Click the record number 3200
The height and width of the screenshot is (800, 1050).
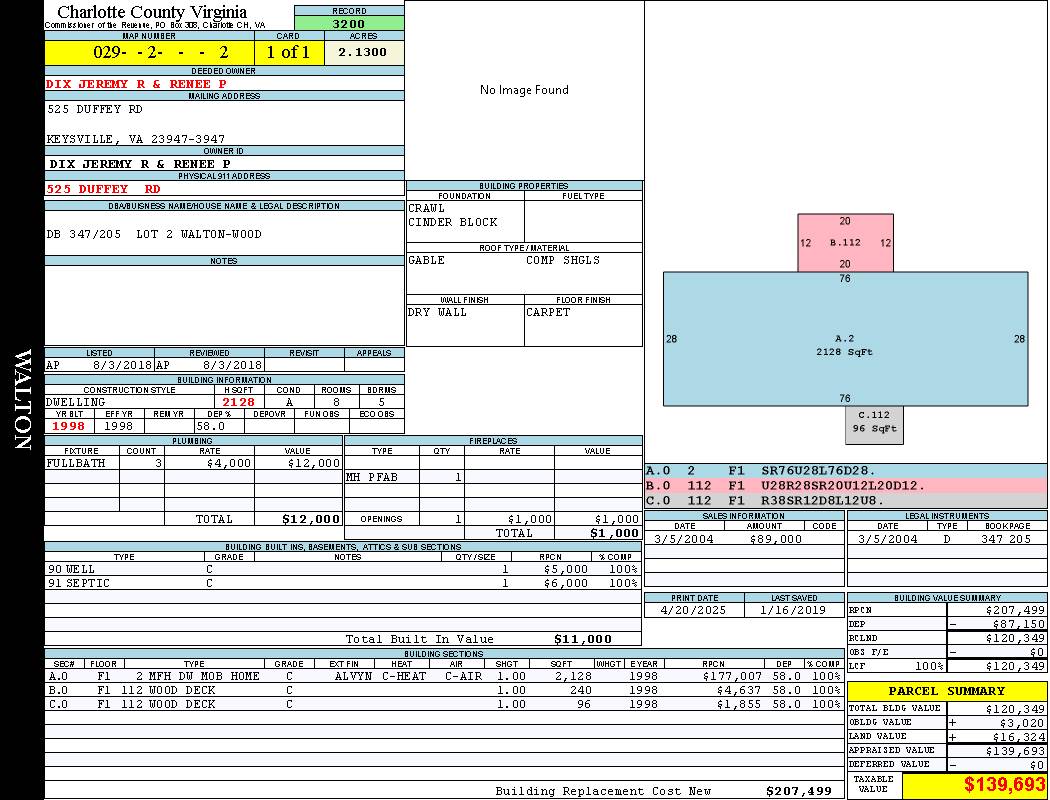coord(349,23)
